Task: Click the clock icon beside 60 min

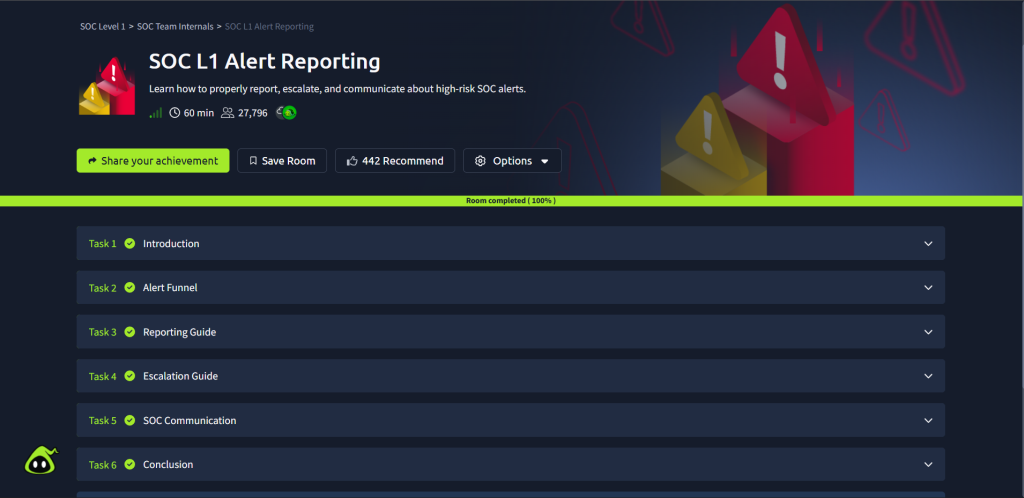Action: point(175,113)
